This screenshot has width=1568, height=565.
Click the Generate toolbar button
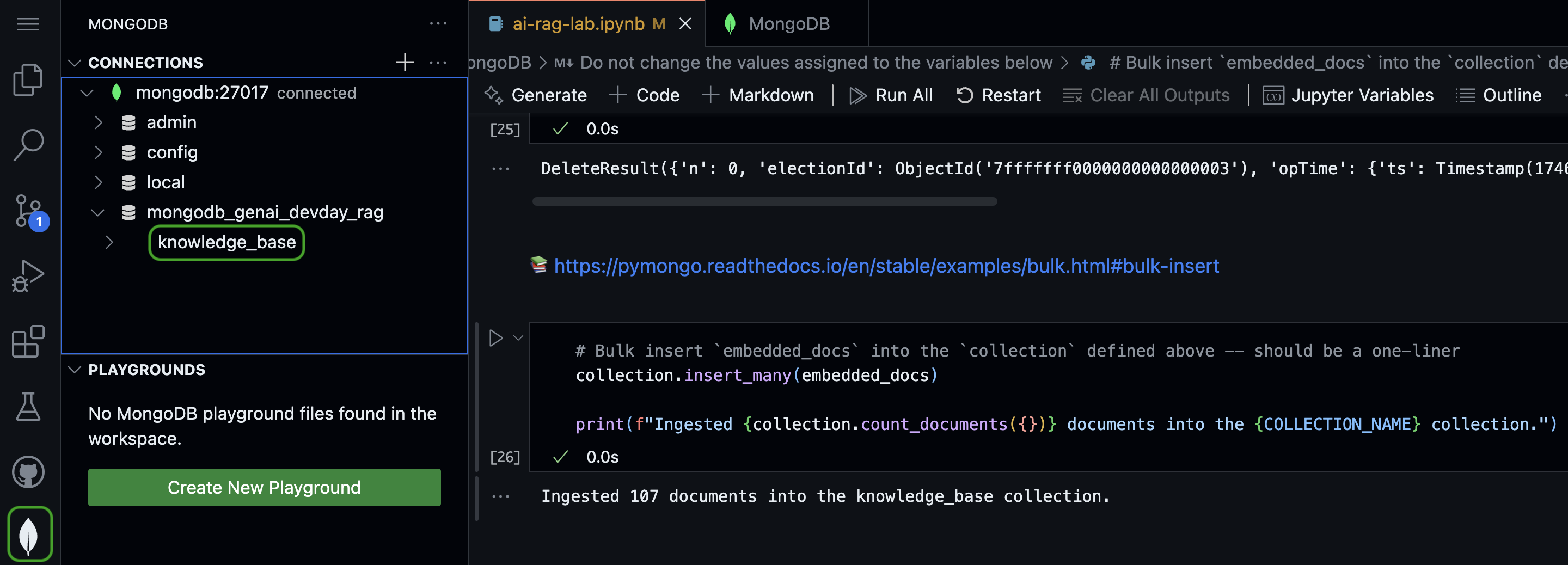[x=536, y=96]
